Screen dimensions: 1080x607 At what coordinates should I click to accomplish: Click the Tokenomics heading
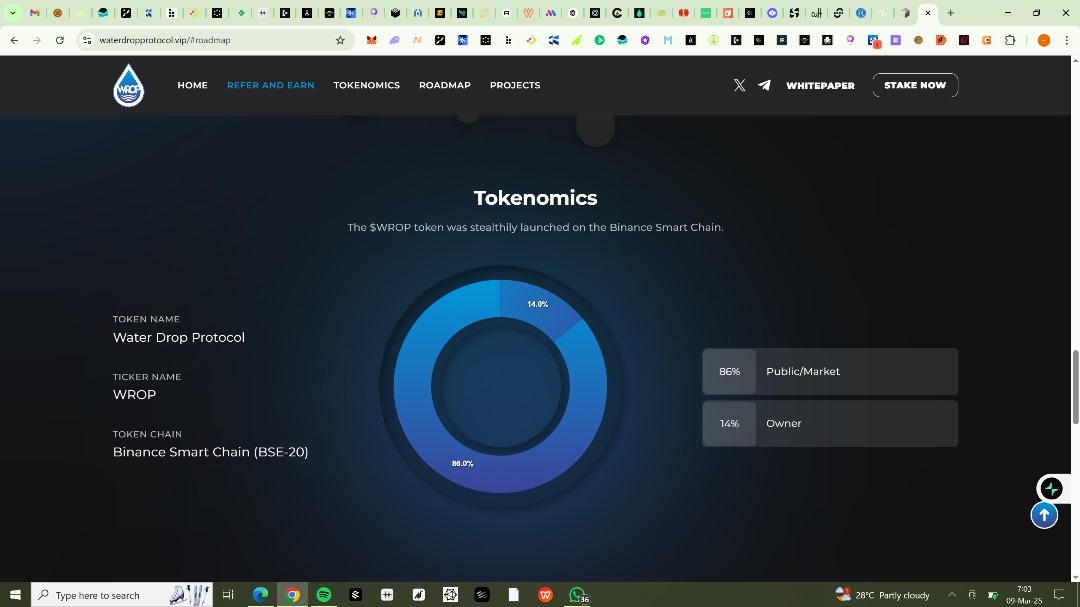click(x=535, y=198)
